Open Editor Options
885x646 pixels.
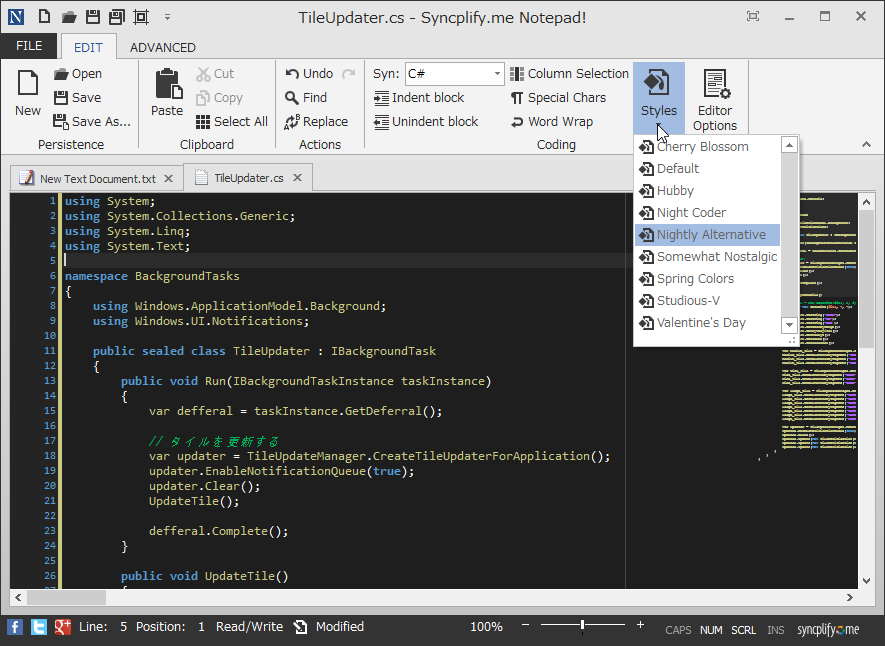click(x=715, y=99)
